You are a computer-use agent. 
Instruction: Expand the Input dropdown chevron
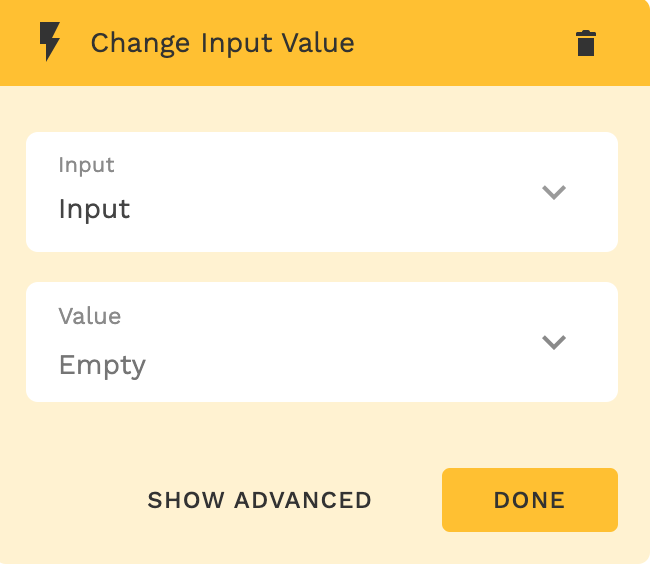[x=554, y=192]
